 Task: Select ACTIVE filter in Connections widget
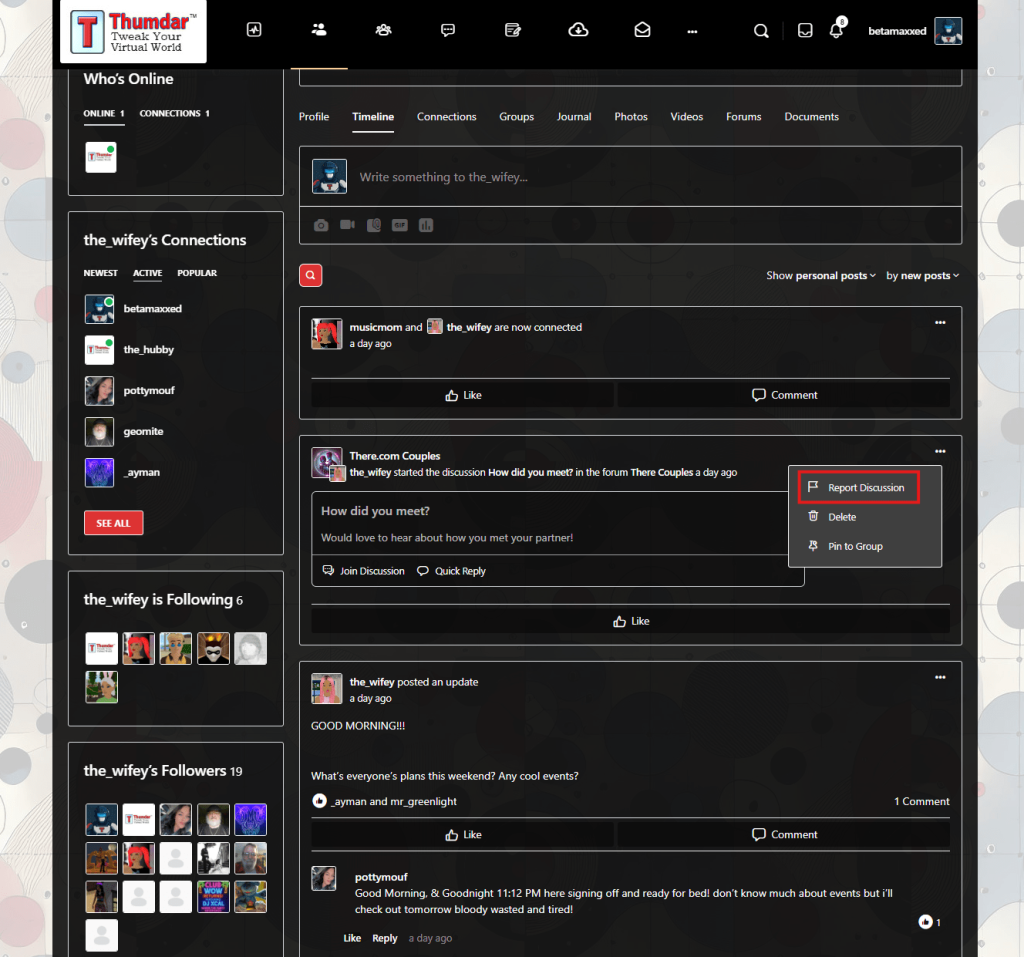148,273
